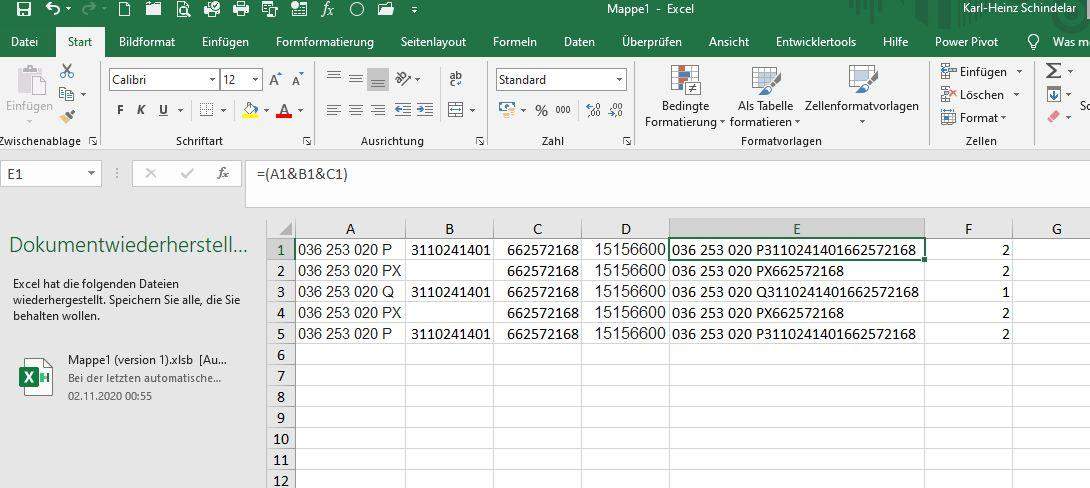Image resolution: width=1090 pixels, height=488 pixels.
Task: Customize the quick access toolbar dropdown
Action: tap(414, 10)
